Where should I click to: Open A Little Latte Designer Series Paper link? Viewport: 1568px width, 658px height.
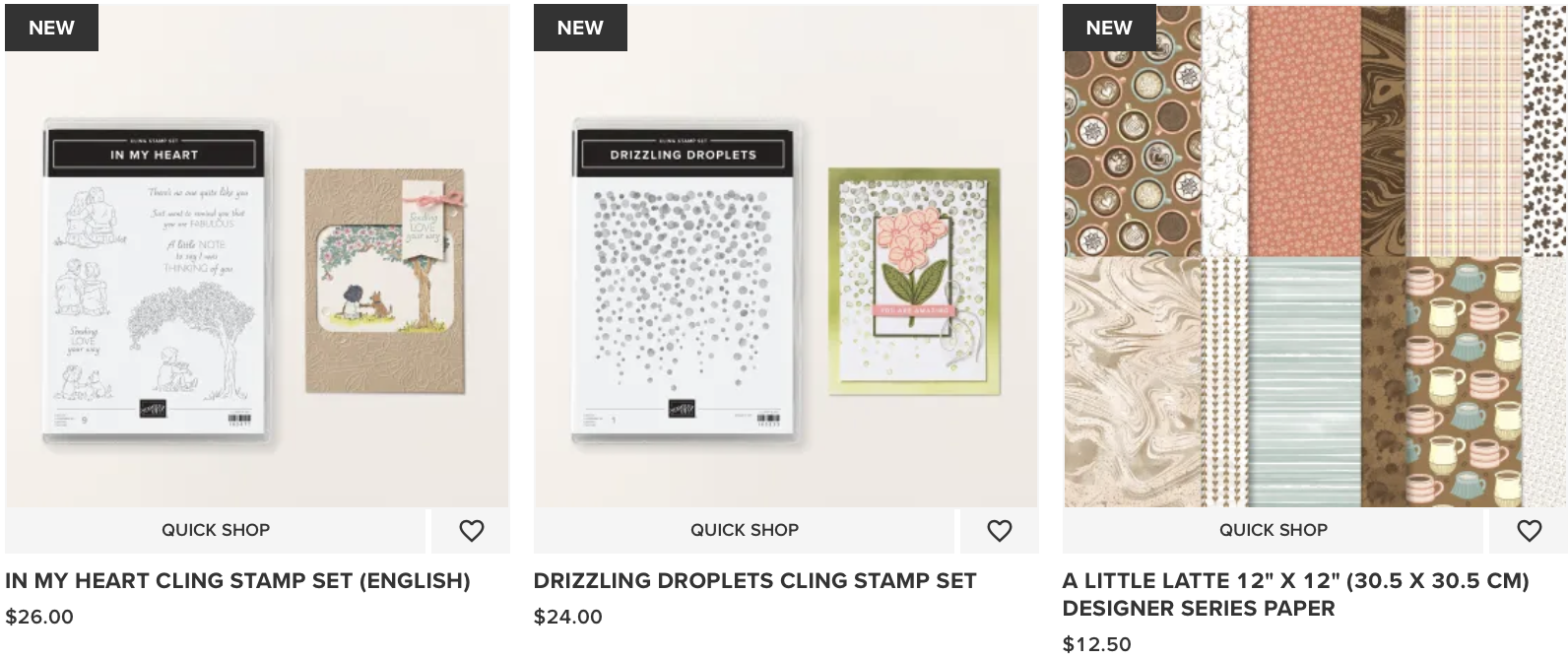pyautogui.click(x=1294, y=594)
